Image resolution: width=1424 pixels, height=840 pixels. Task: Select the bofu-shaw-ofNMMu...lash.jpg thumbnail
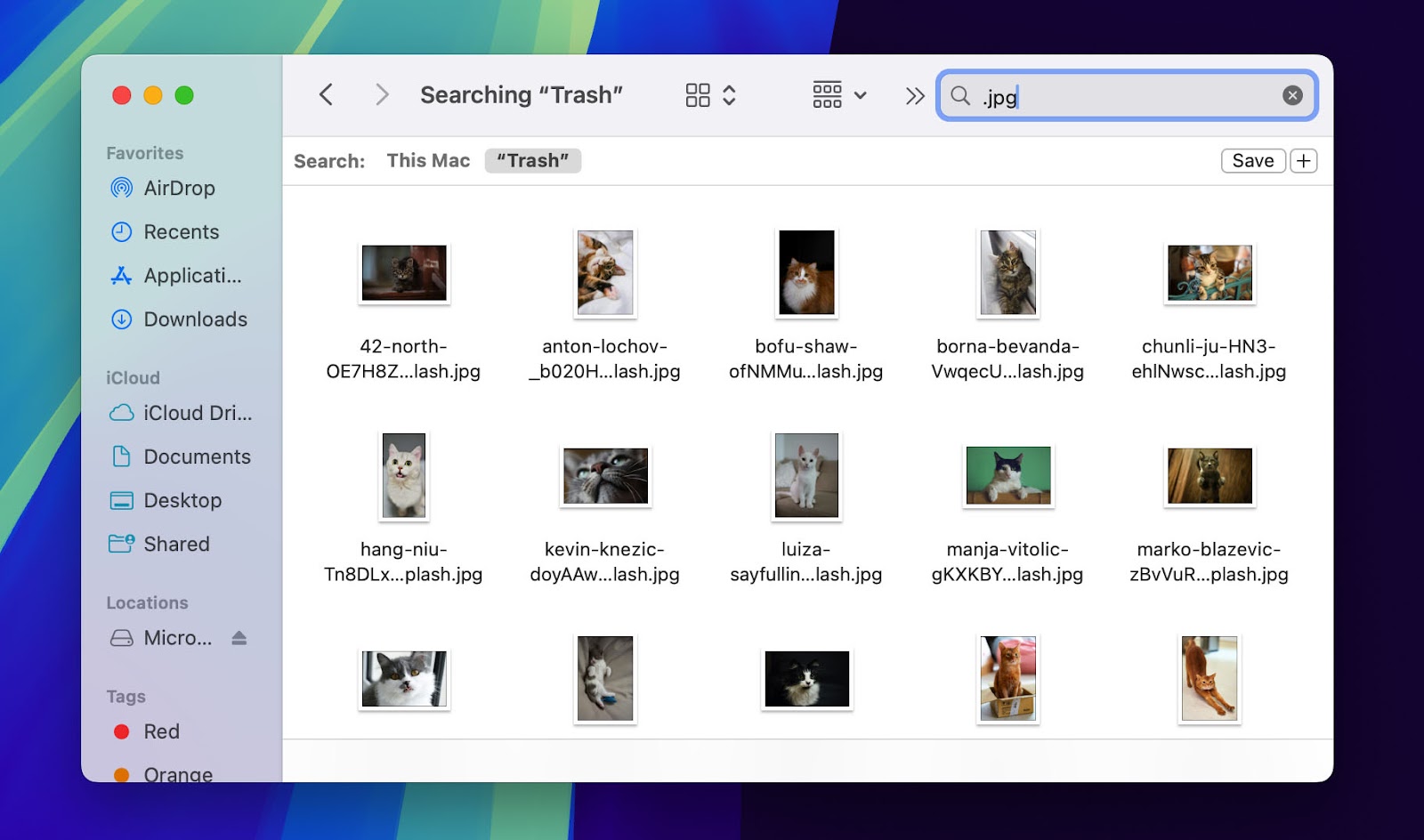point(807,272)
